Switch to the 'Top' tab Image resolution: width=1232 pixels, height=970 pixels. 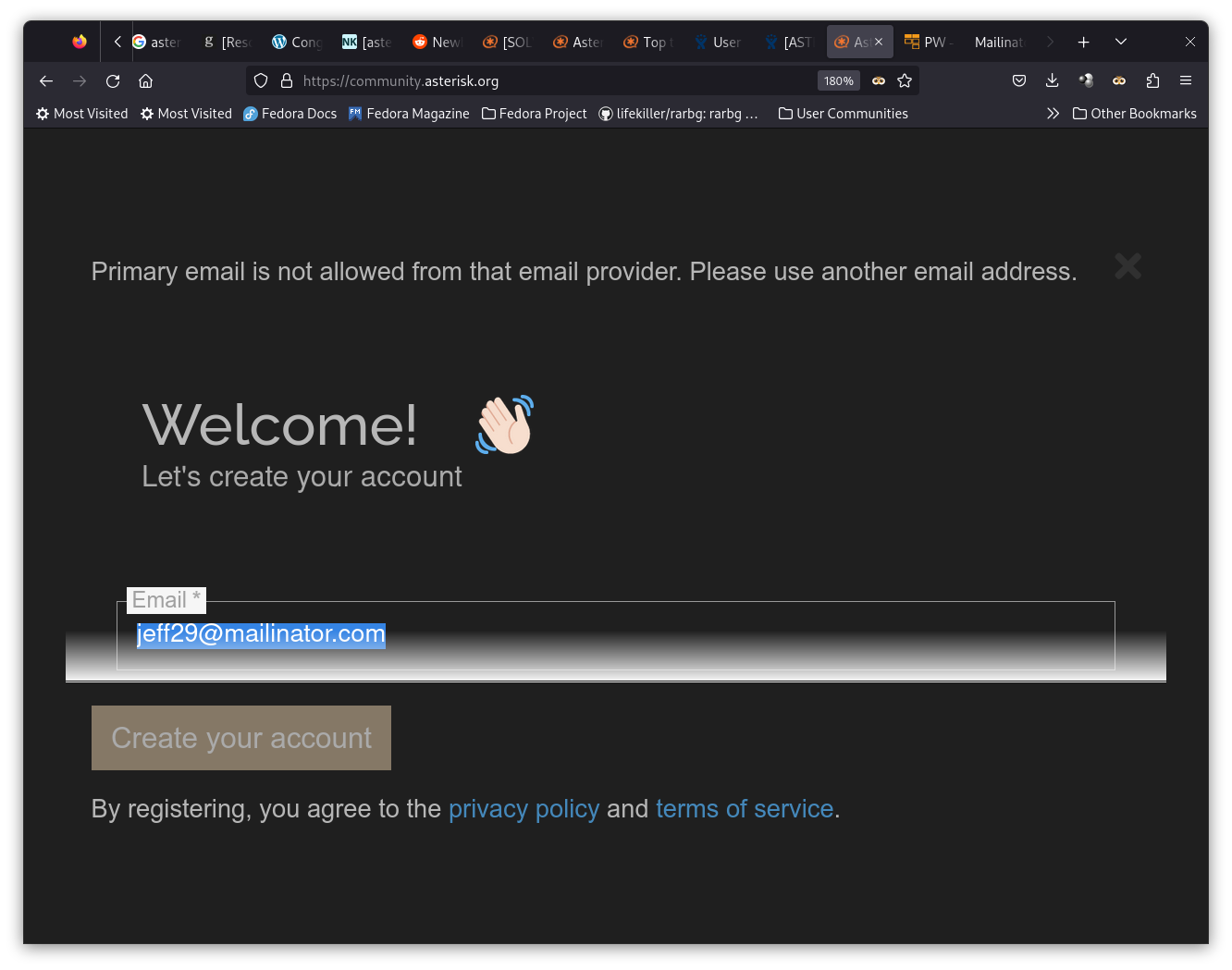coord(648,42)
